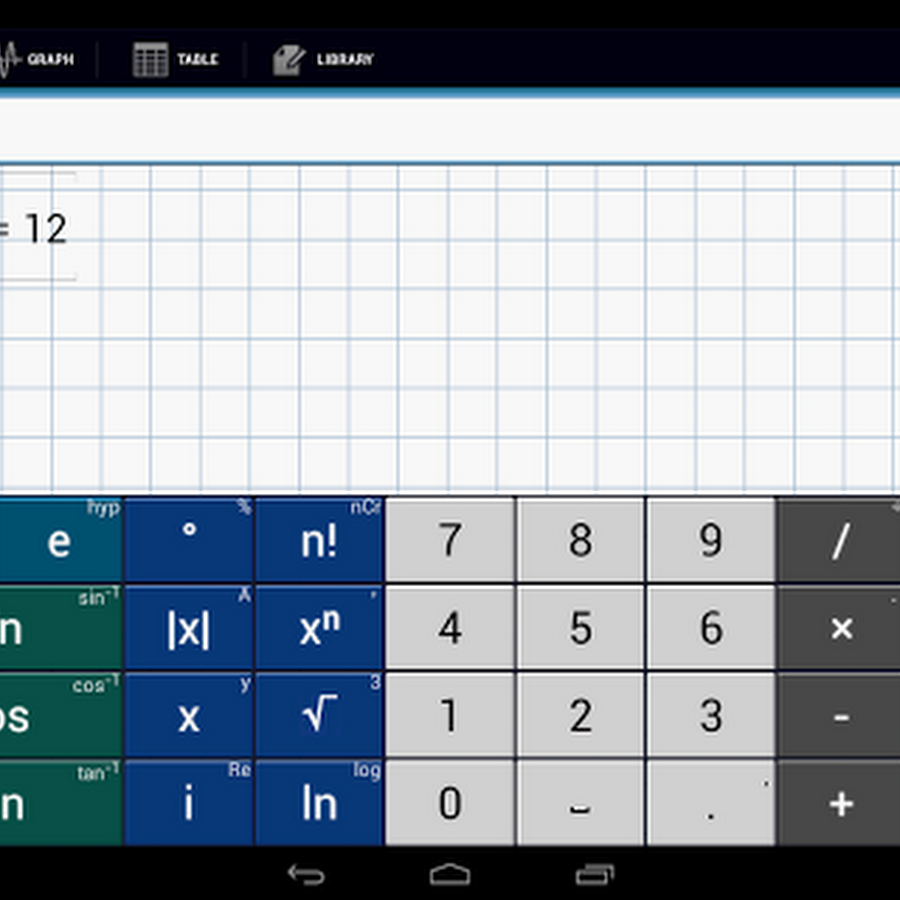Tap the x to the n power key

click(x=319, y=628)
